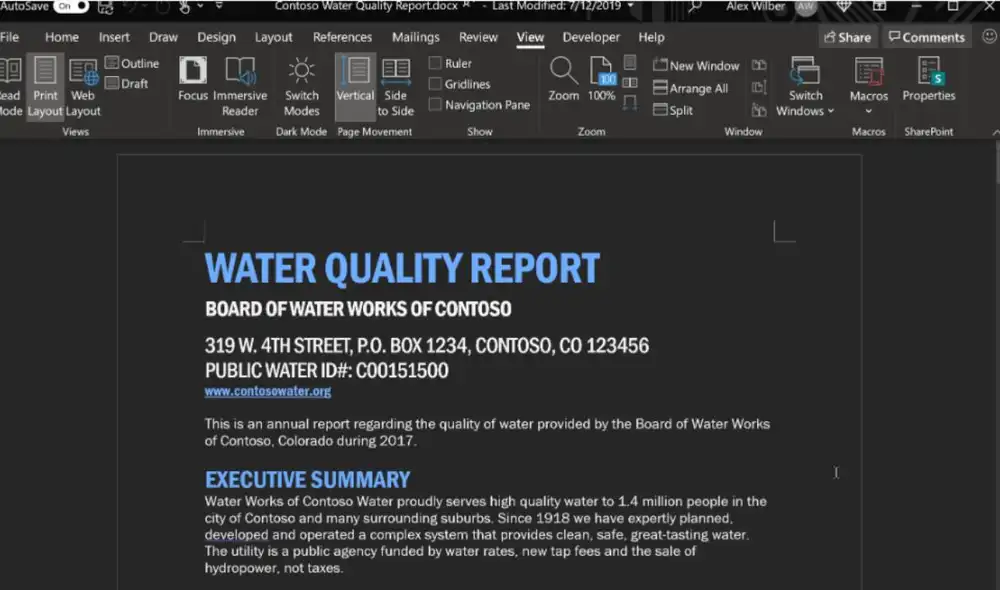
Task: Open the Share button
Action: [847, 36]
